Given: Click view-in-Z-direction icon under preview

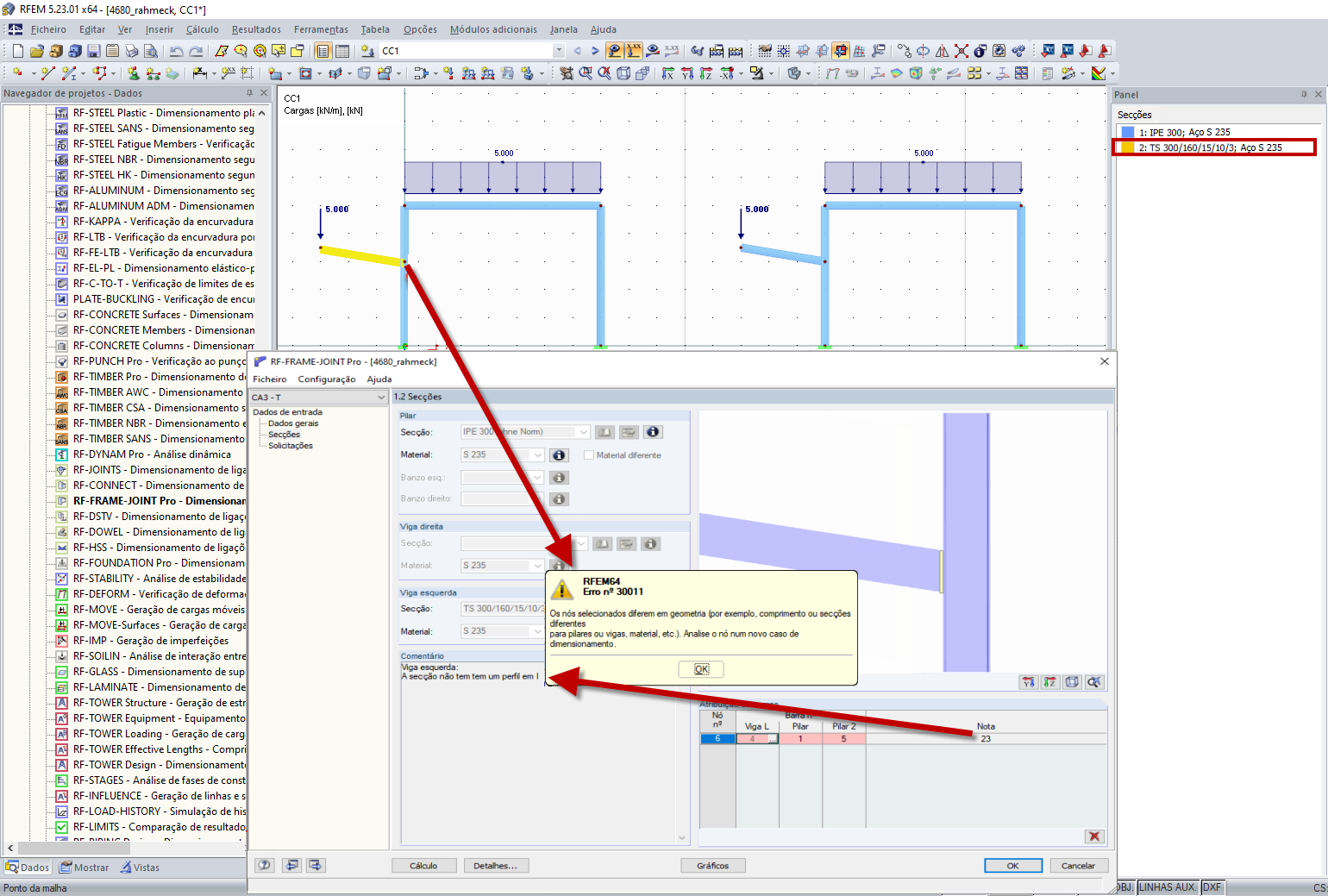Looking at the screenshot, I should (1050, 682).
